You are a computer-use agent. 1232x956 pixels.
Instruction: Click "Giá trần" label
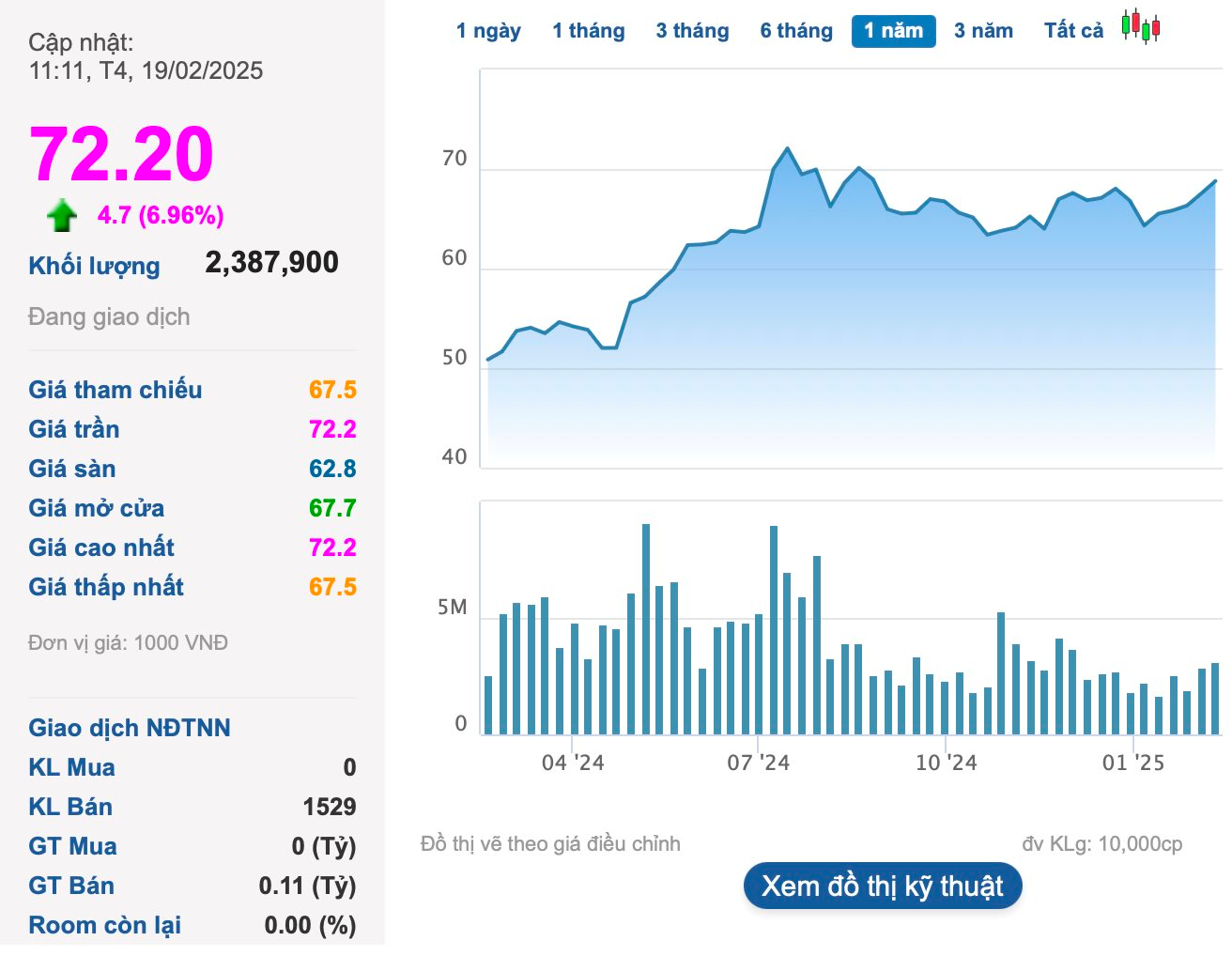[x=74, y=429]
